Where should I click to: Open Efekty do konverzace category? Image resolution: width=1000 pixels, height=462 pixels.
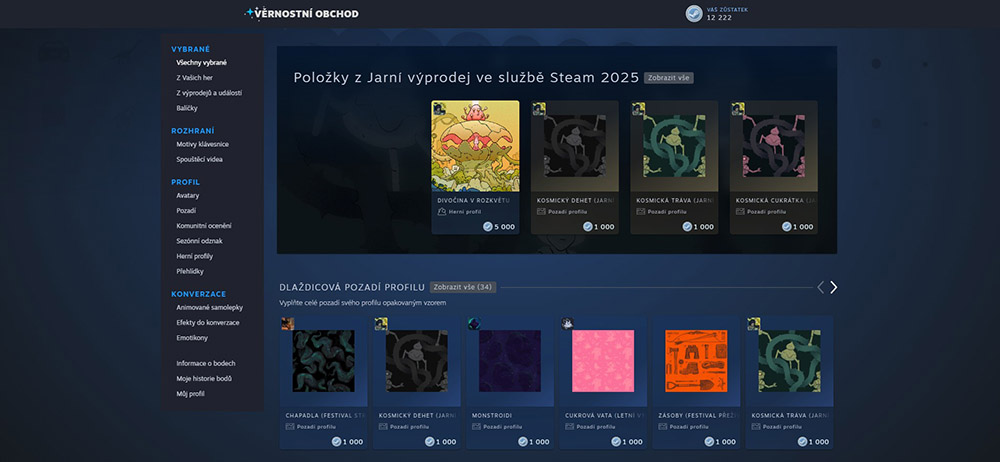(208, 323)
